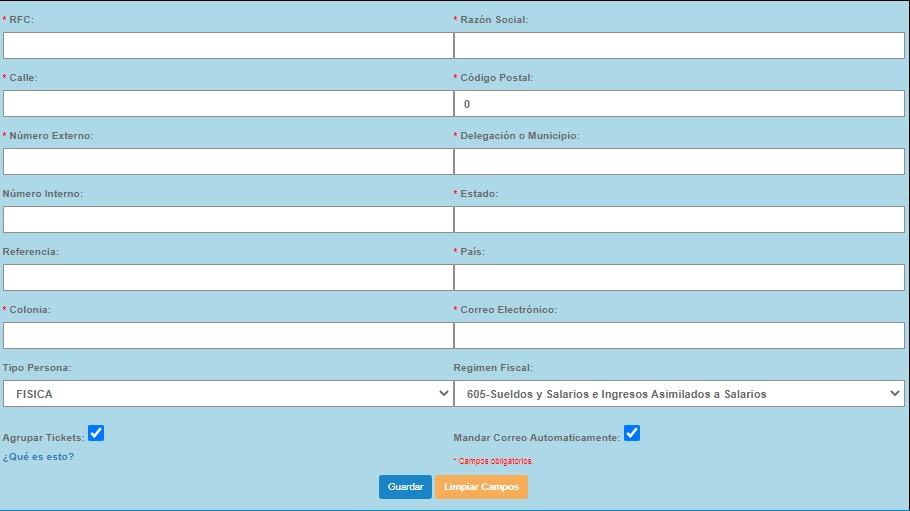This screenshot has width=910, height=511.
Task: Click the Regimen Fiscal dropdown arrow
Action: 894,394
